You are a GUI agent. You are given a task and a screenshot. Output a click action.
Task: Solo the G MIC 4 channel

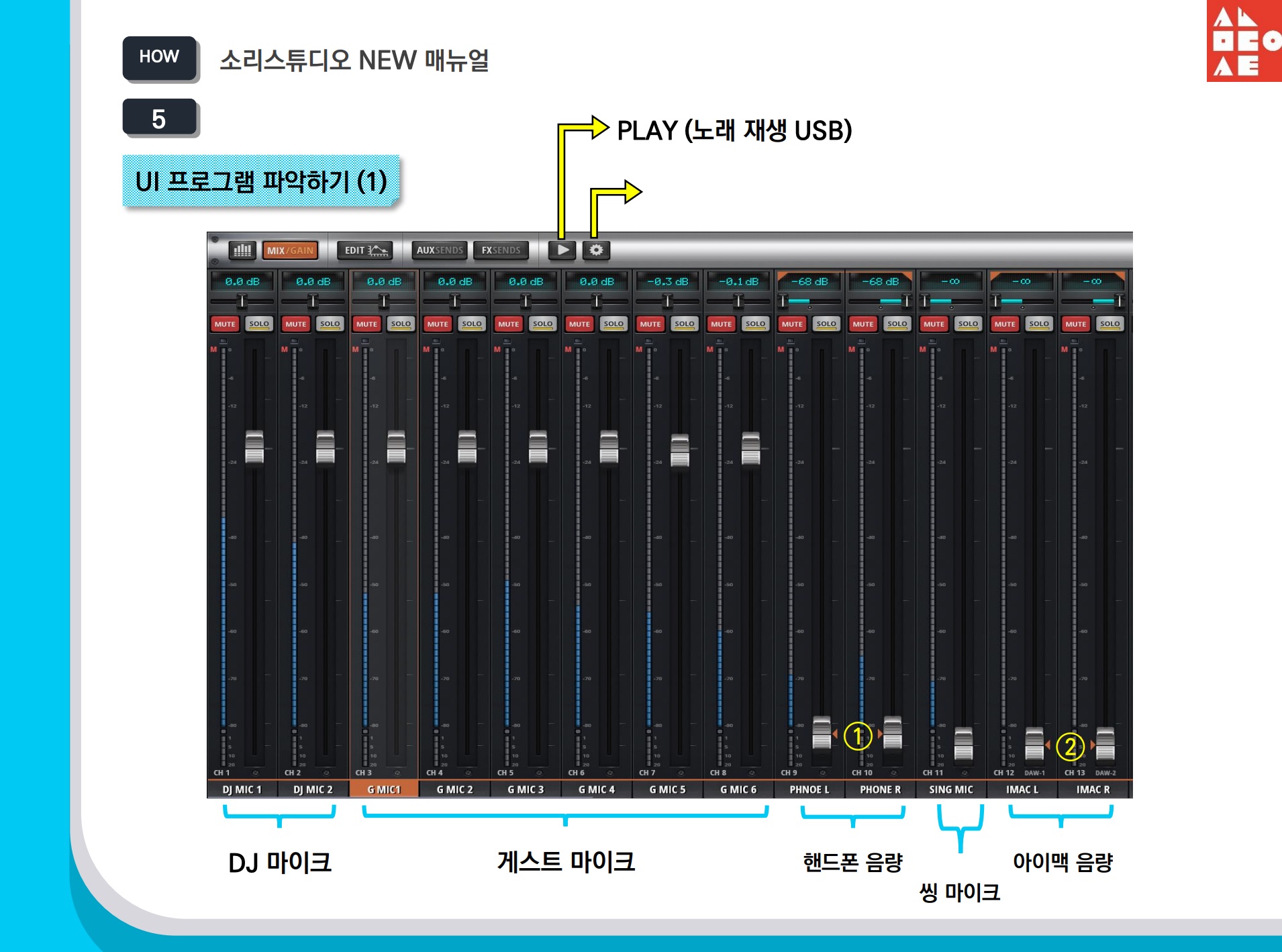[613, 324]
